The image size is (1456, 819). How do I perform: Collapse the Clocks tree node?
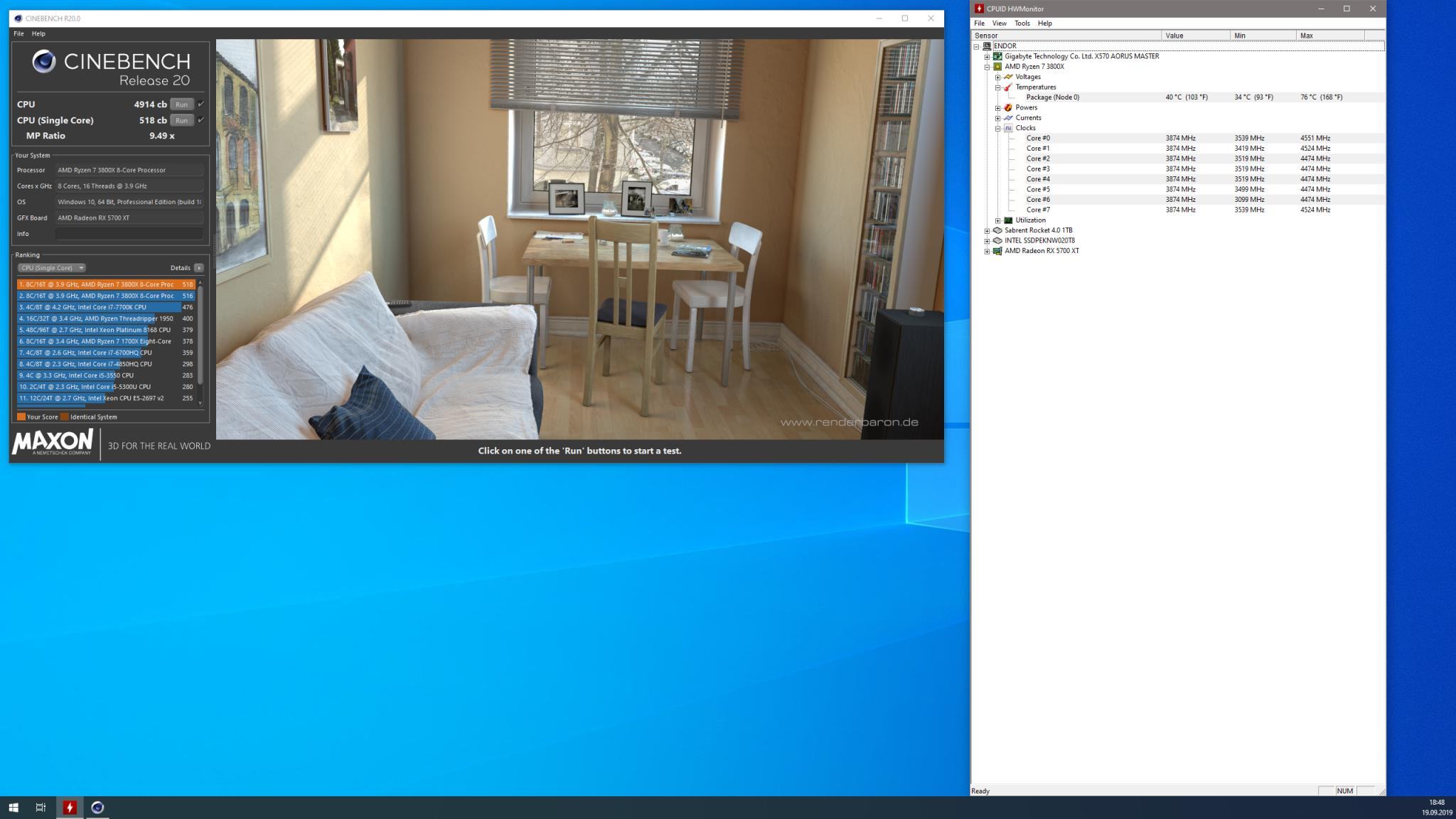[997, 129]
